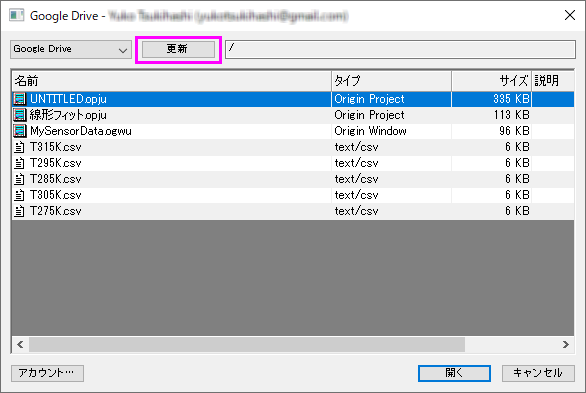
Task: Select the file UNTITLED.opju
Action: tap(68, 99)
